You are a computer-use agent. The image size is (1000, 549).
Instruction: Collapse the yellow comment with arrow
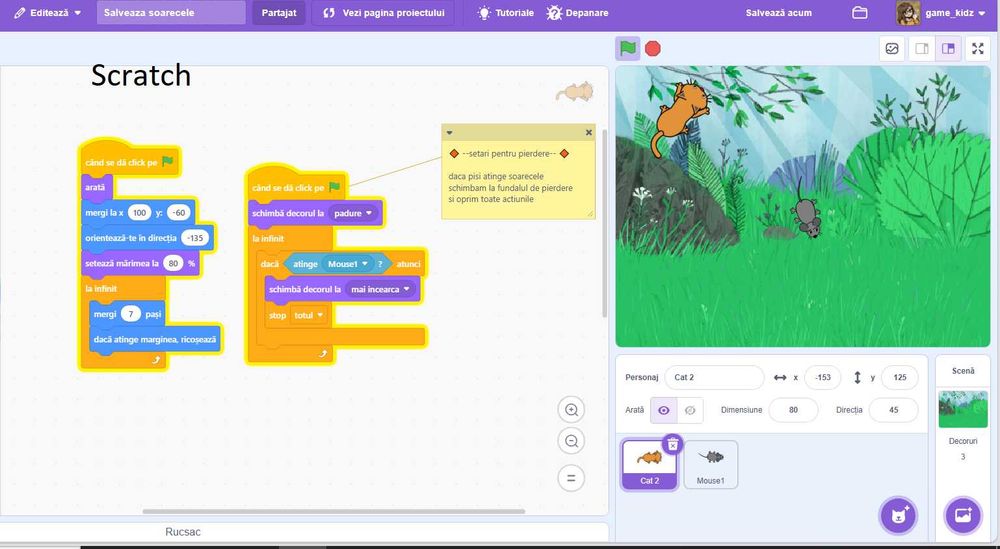(x=449, y=133)
